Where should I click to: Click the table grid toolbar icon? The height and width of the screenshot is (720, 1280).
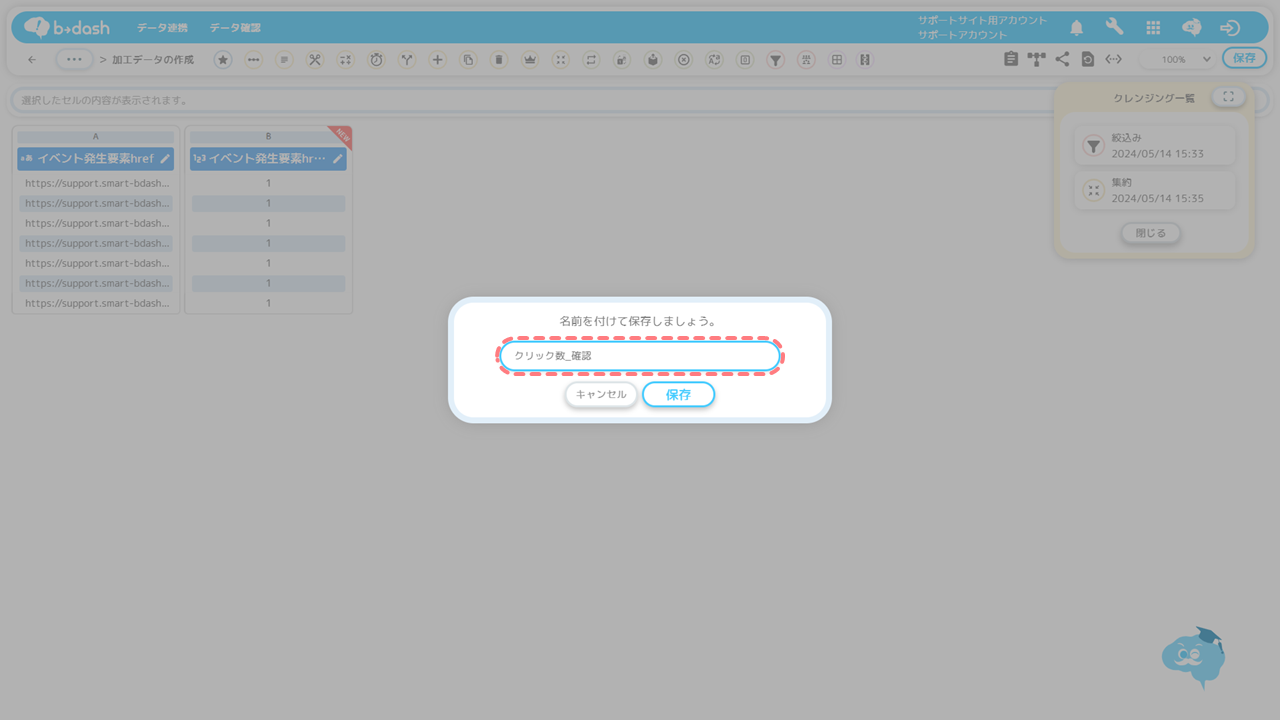click(837, 60)
